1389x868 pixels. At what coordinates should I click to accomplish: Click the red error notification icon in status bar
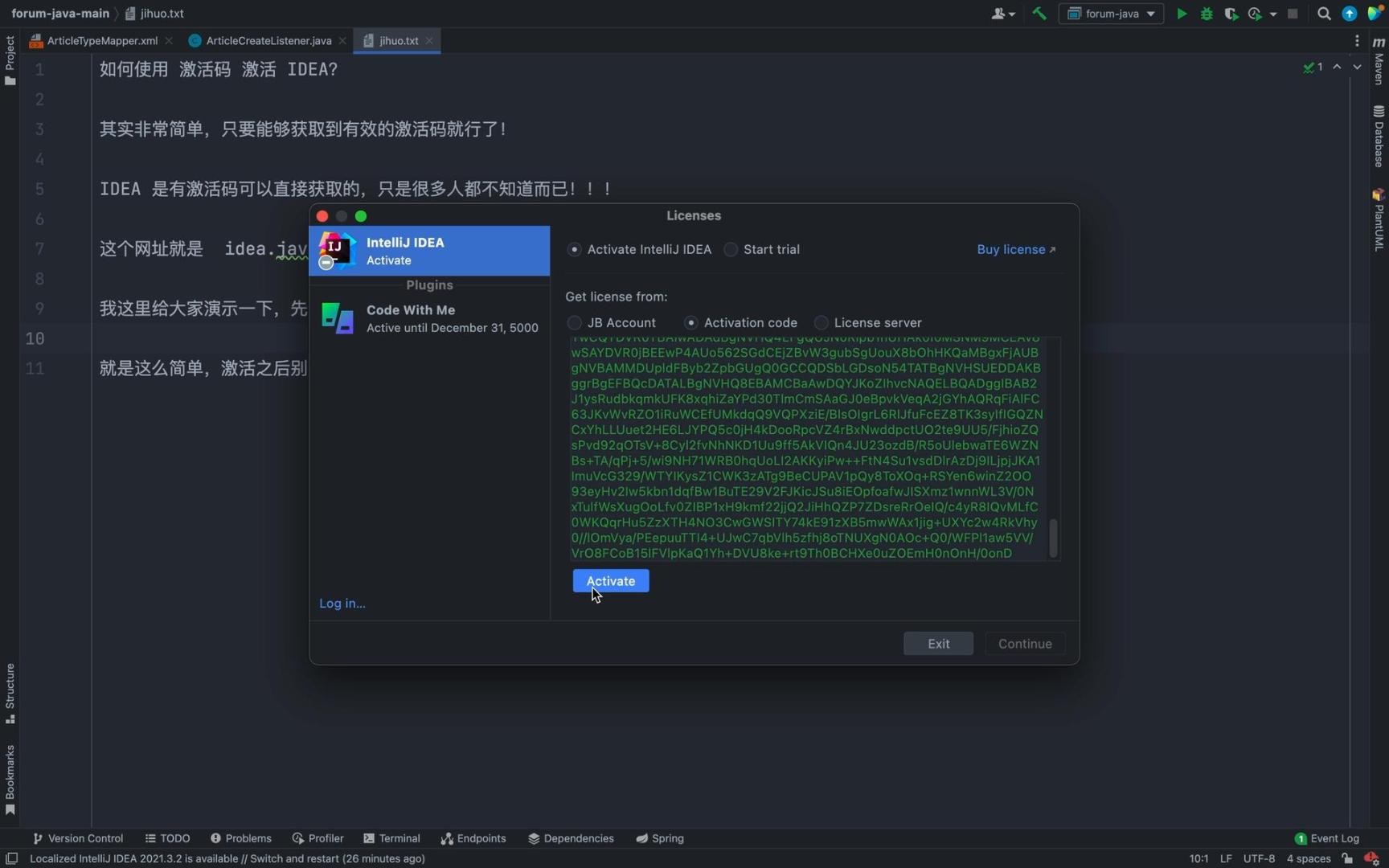[x=1371, y=858]
